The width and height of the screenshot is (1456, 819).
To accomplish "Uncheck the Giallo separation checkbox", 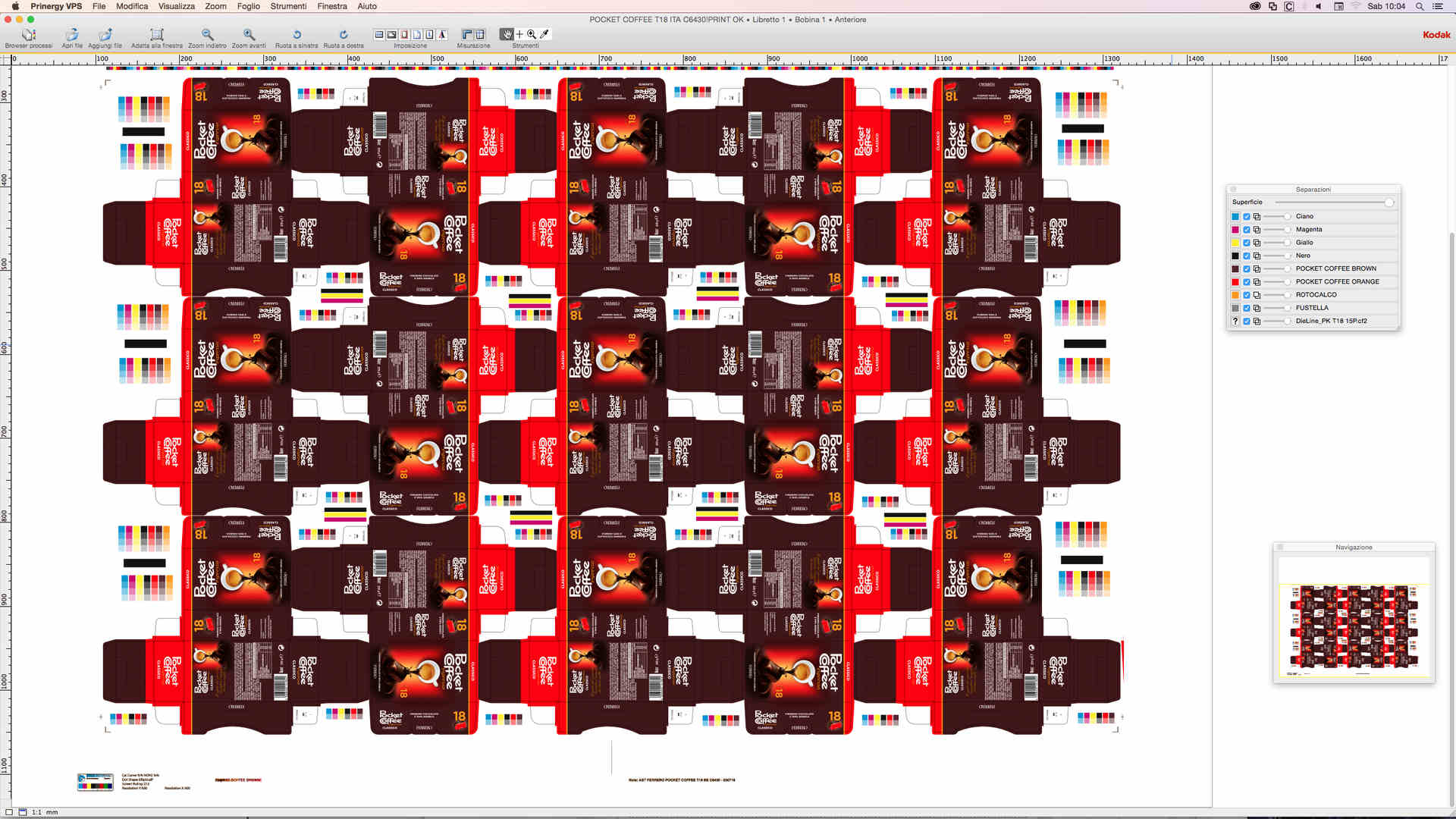I will [x=1246, y=243].
